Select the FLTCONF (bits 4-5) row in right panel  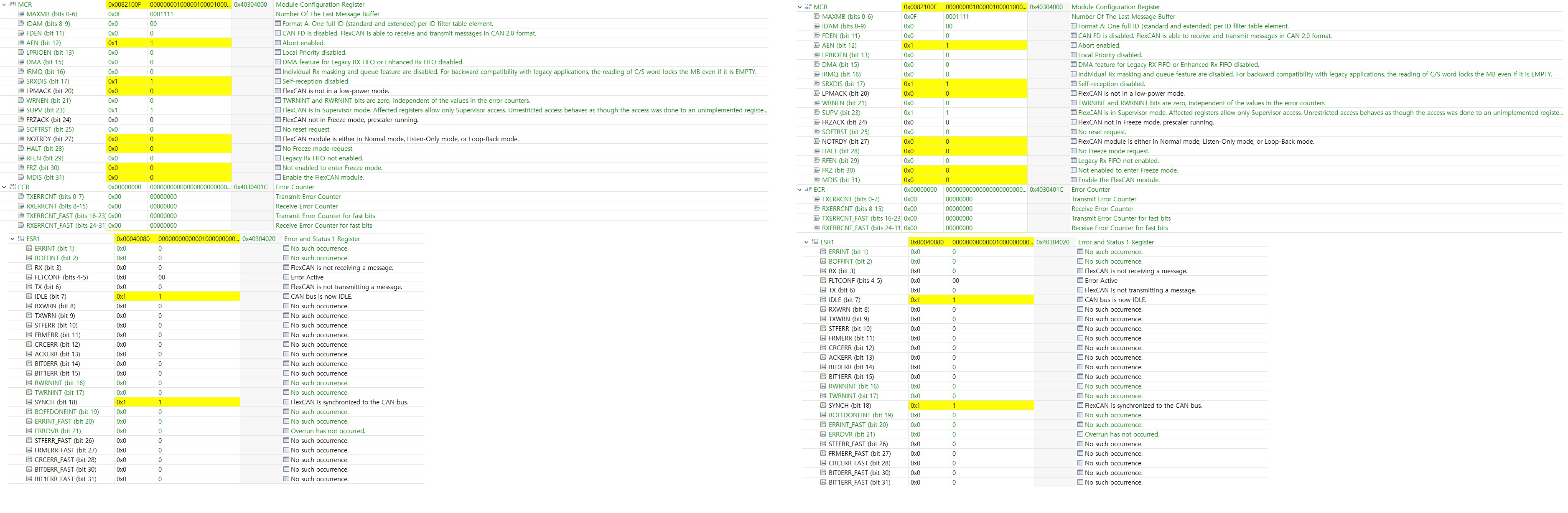(1035, 281)
